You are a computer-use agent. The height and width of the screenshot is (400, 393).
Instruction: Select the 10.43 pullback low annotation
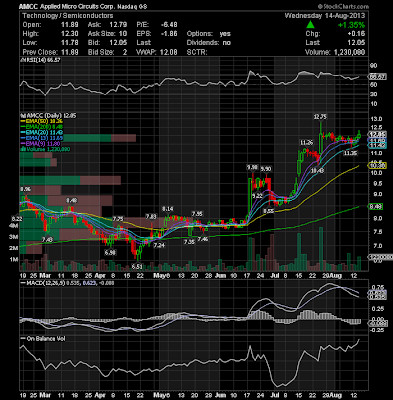tap(317, 170)
